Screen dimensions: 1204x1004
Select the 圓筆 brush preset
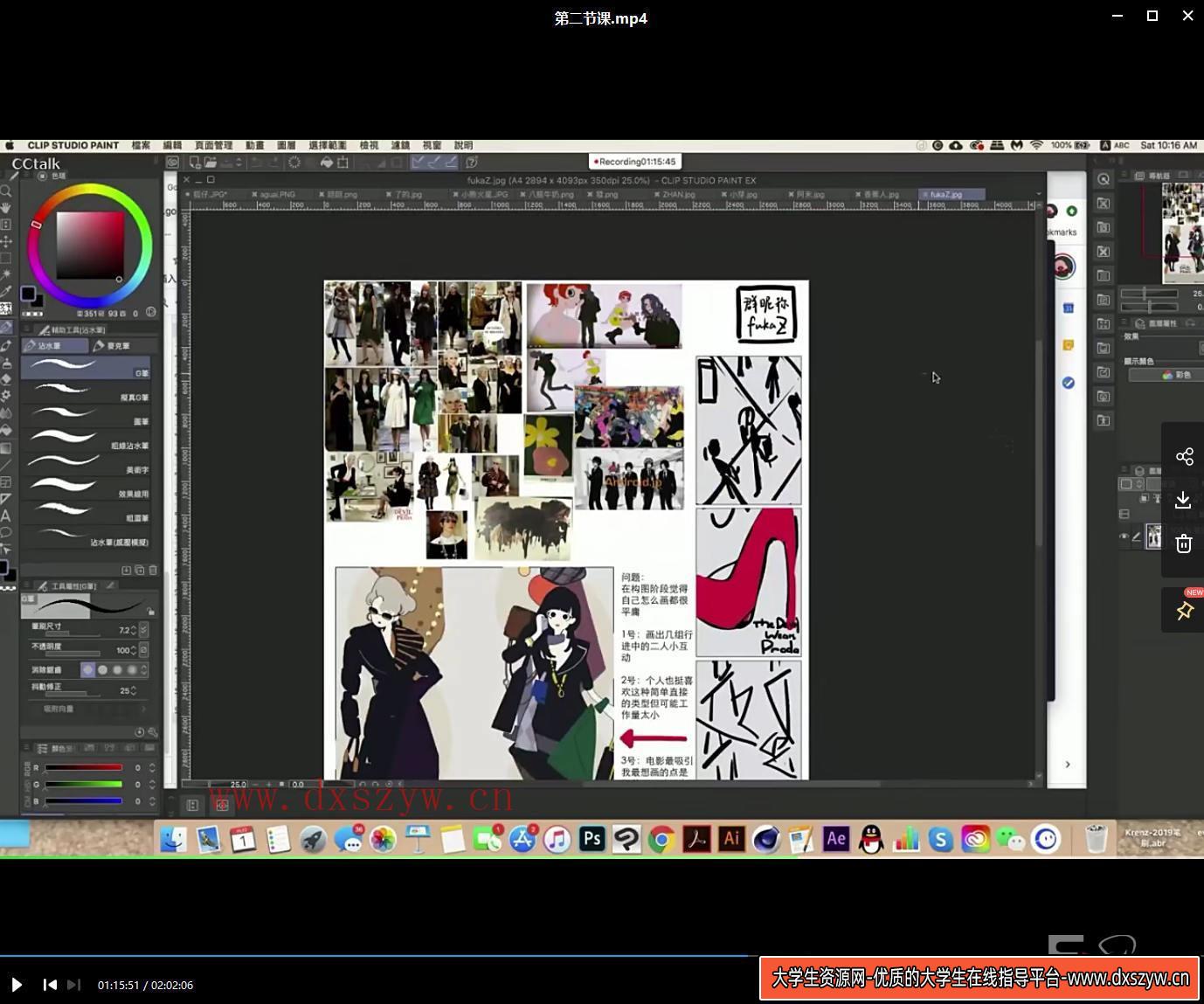point(86,416)
